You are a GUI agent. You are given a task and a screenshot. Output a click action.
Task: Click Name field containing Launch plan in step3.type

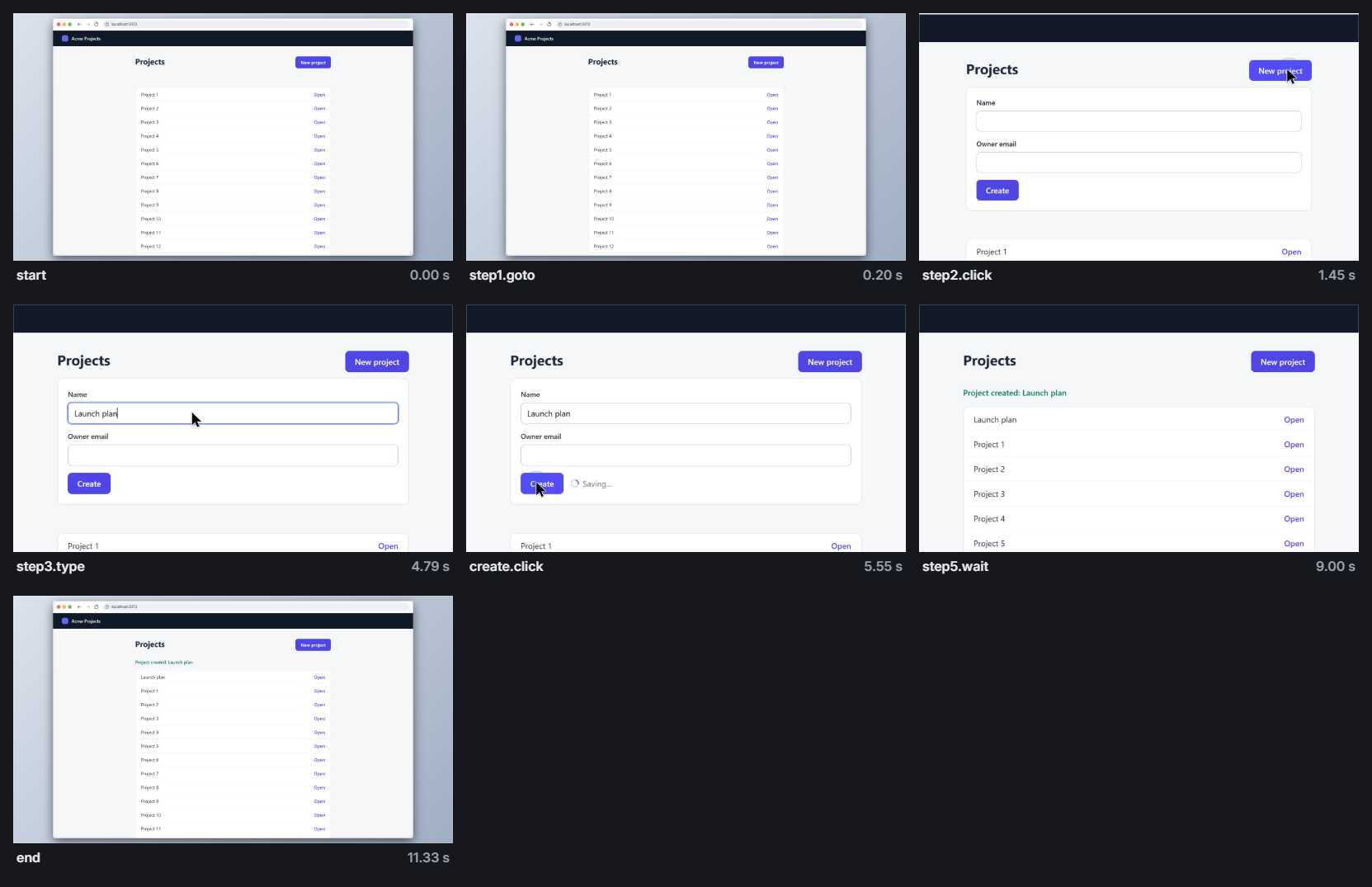click(233, 413)
